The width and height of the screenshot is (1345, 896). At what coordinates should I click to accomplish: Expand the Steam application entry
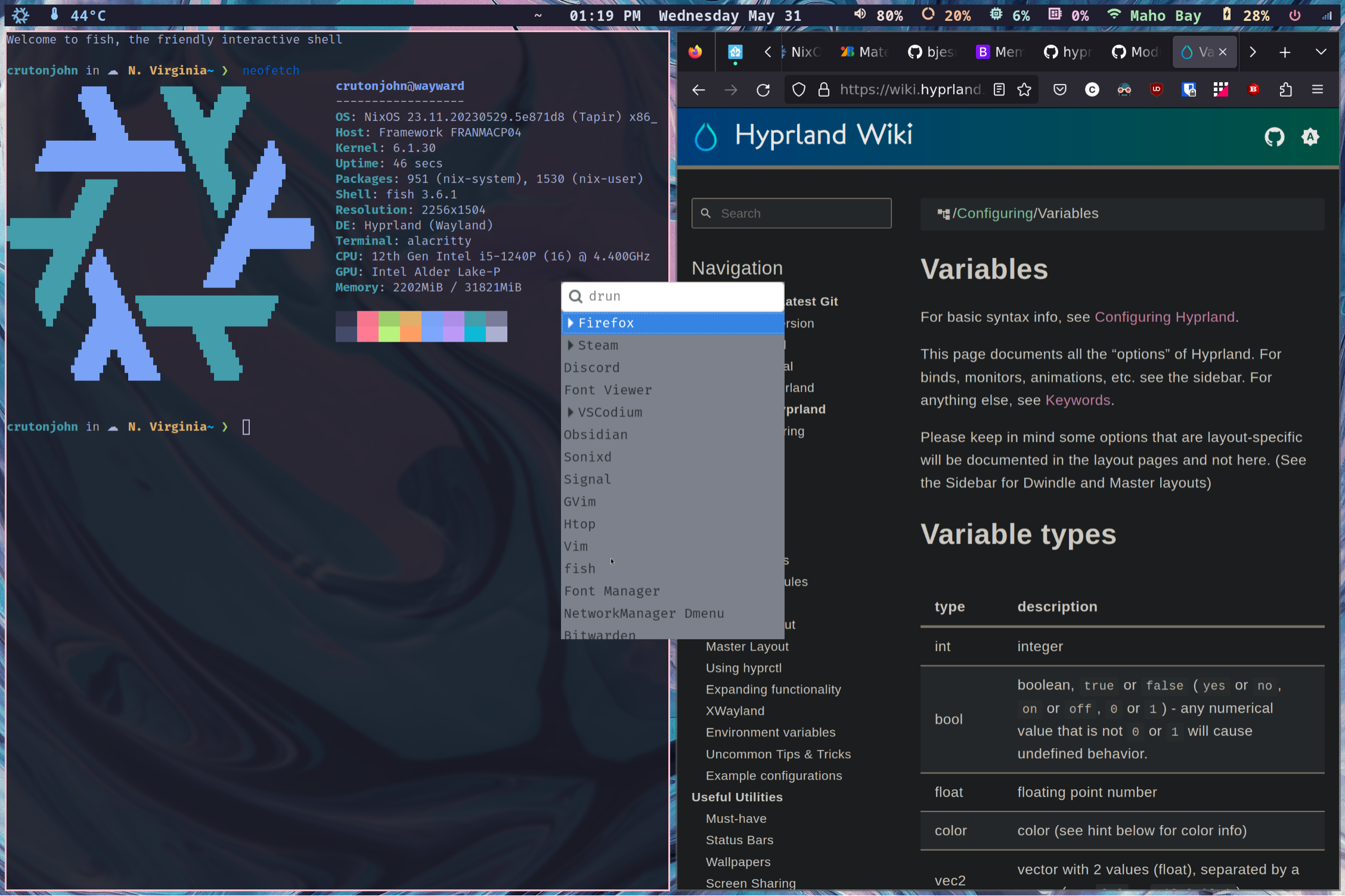(x=572, y=345)
